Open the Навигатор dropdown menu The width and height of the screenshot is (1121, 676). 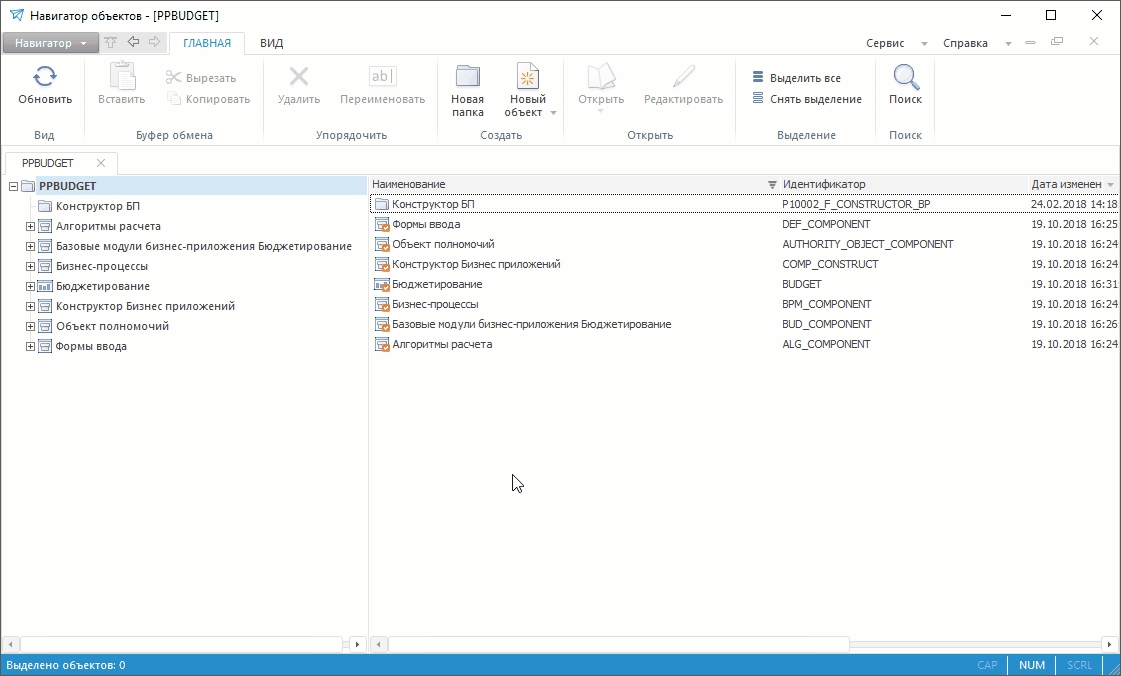[50, 43]
